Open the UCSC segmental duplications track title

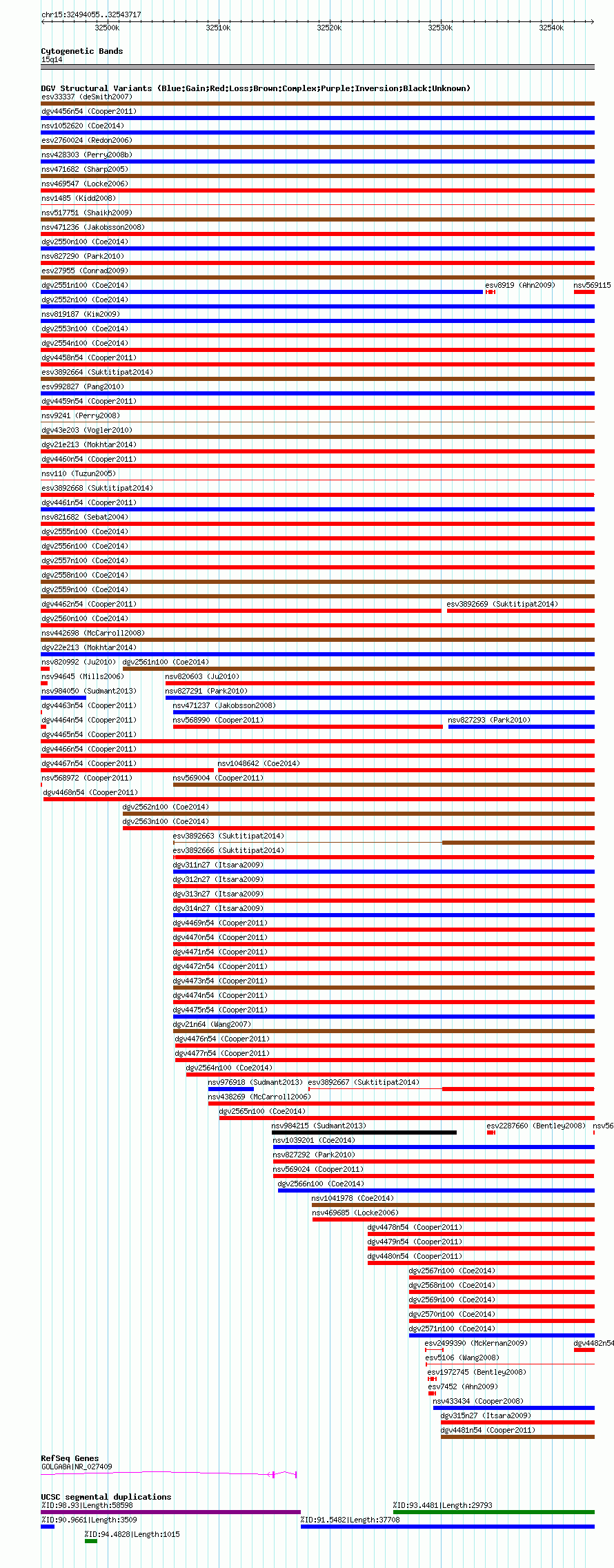coord(106,1497)
